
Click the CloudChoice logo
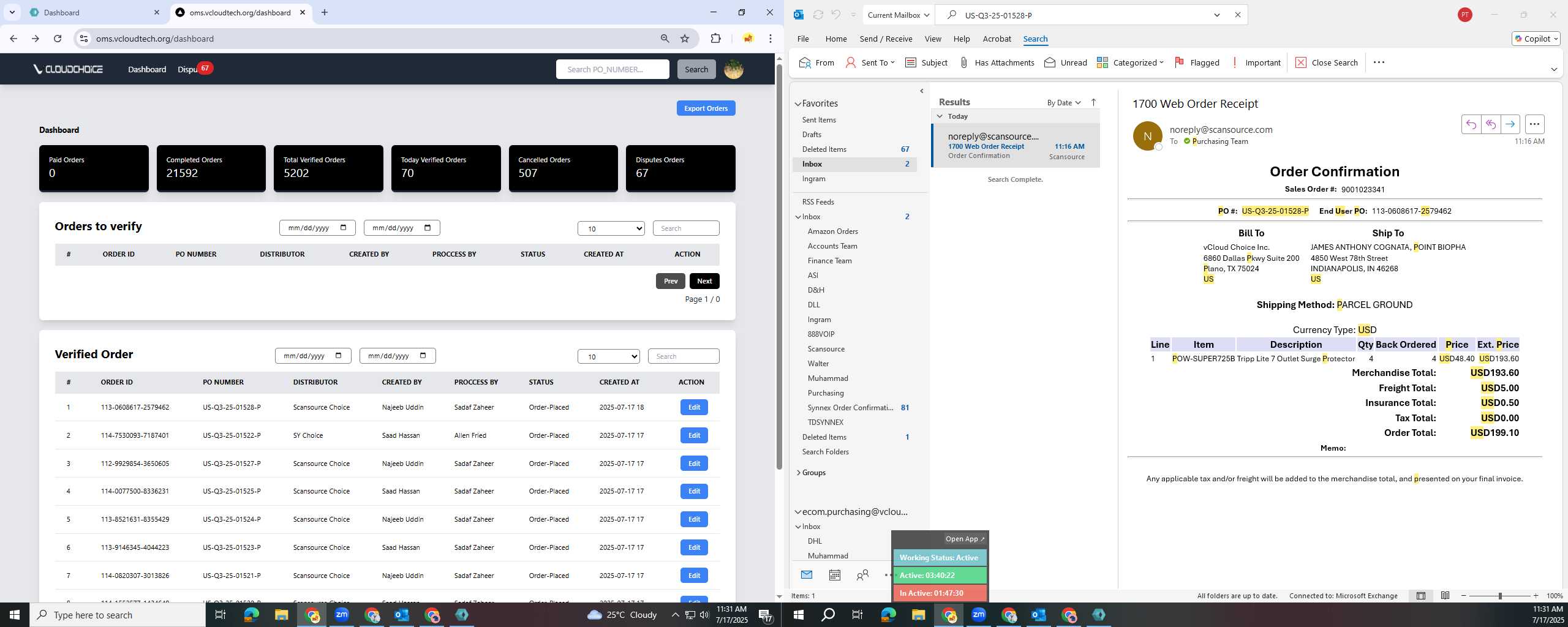(68, 69)
